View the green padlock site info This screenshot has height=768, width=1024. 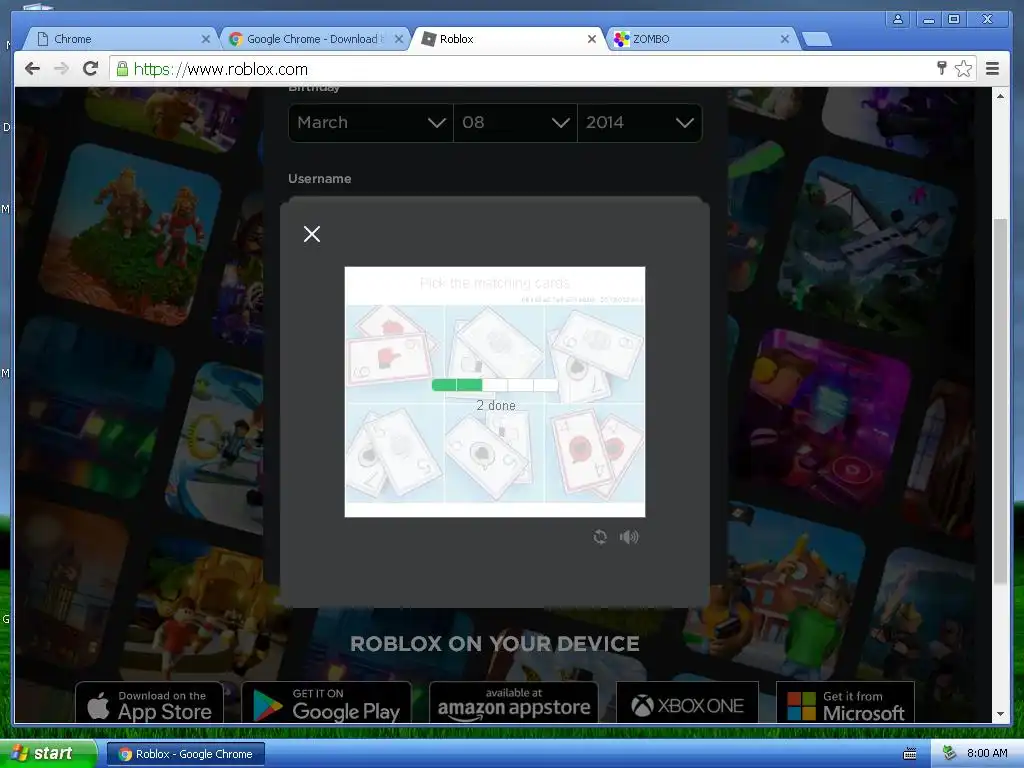point(122,69)
